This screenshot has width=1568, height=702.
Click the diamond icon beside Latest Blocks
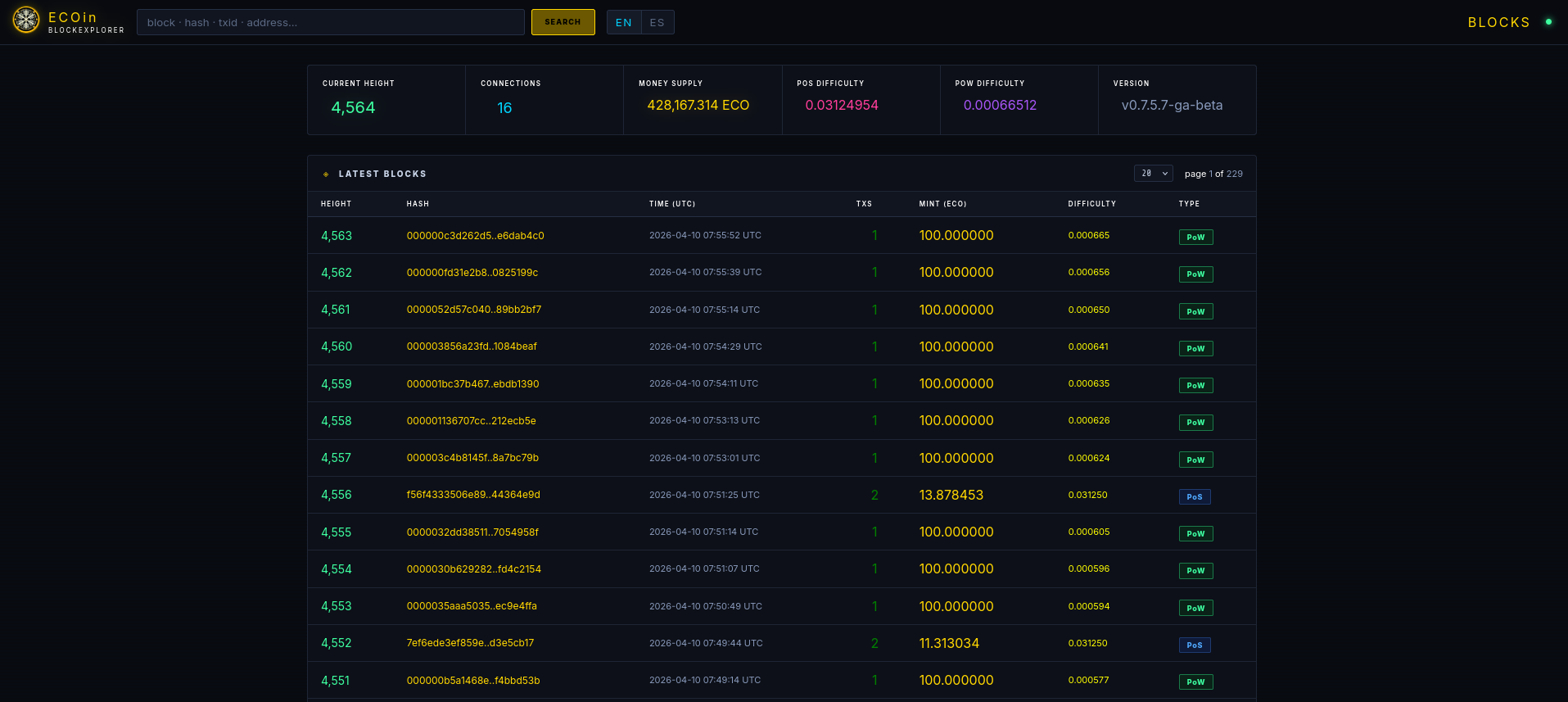[326, 174]
